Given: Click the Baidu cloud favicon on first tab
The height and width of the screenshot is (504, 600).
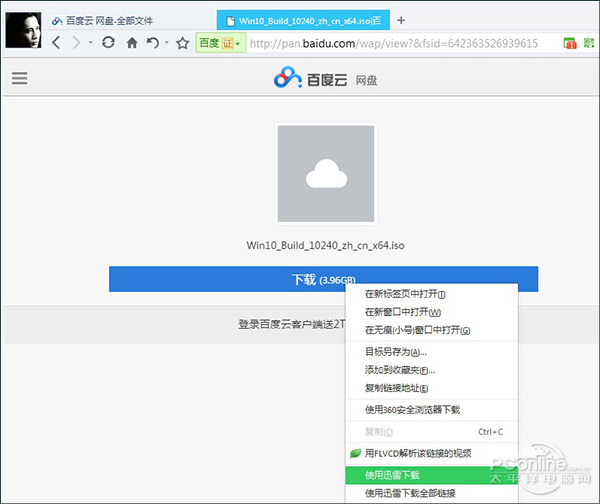Looking at the screenshot, I should [57, 21].
